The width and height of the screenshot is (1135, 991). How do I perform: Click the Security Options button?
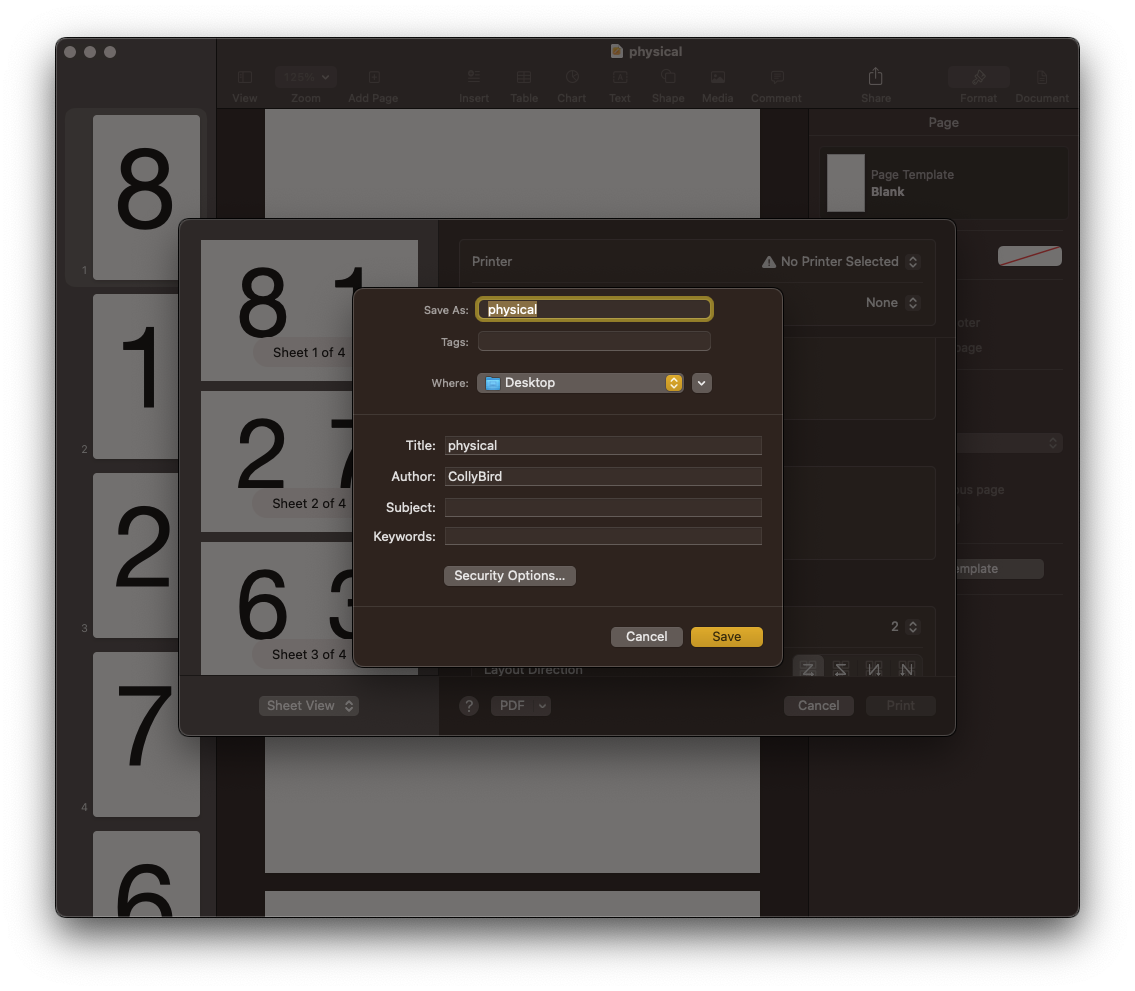509,576
